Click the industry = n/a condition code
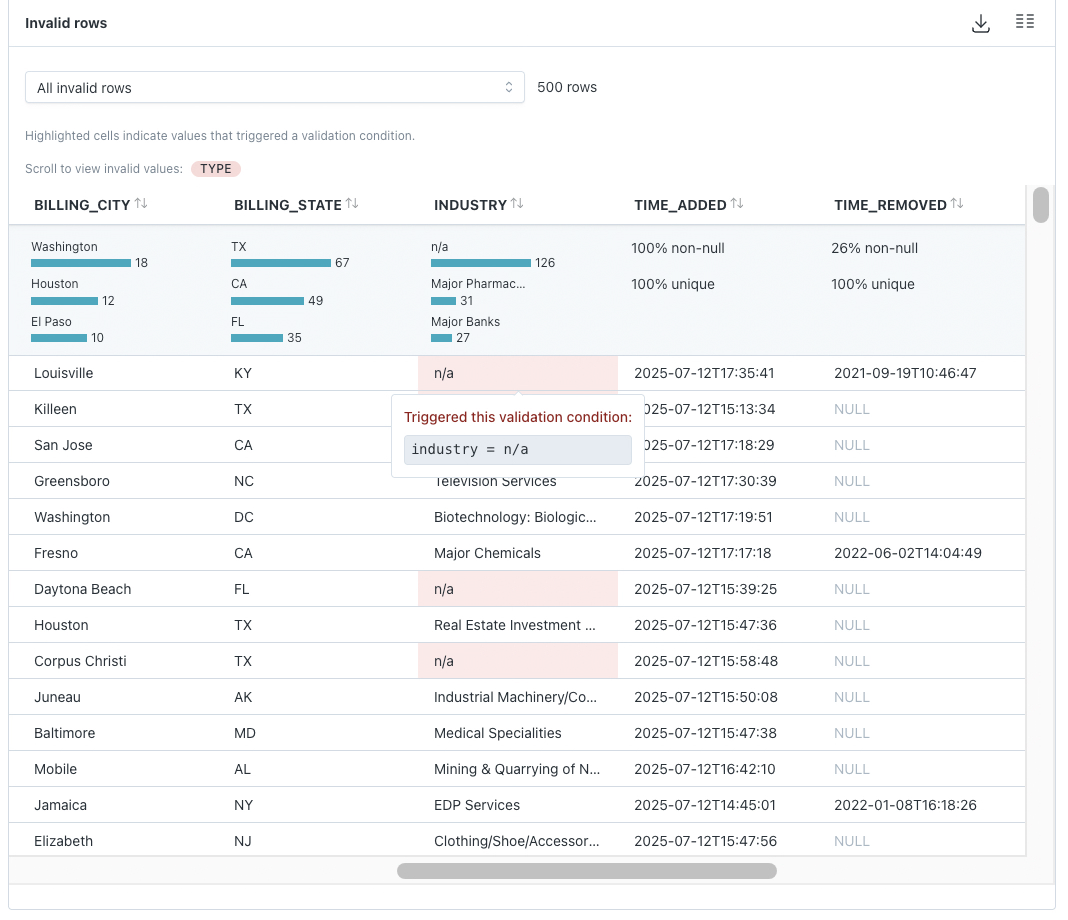Screen dimensions: 1068x920 (518, 449)
